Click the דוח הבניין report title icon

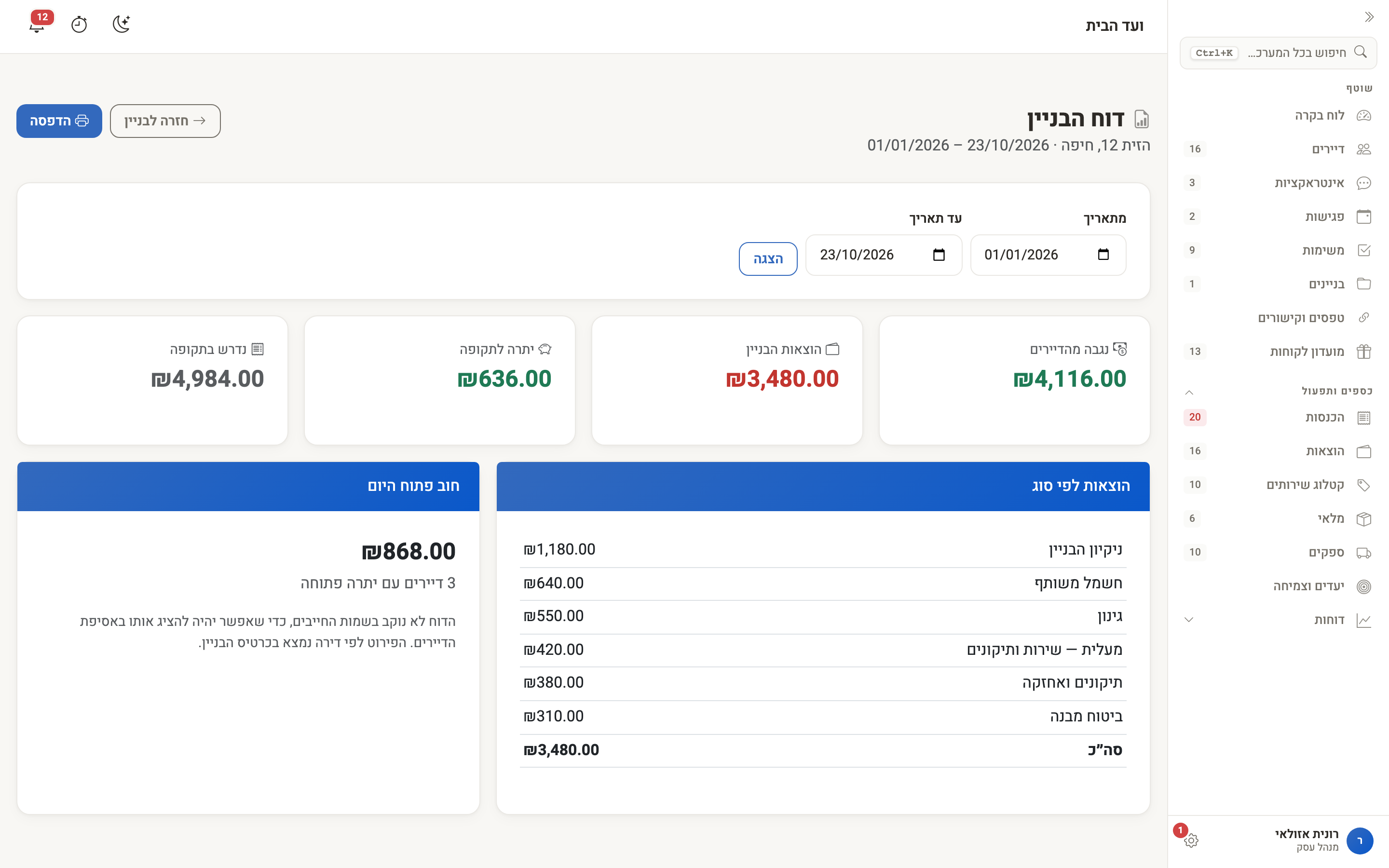pos(1141,119)
